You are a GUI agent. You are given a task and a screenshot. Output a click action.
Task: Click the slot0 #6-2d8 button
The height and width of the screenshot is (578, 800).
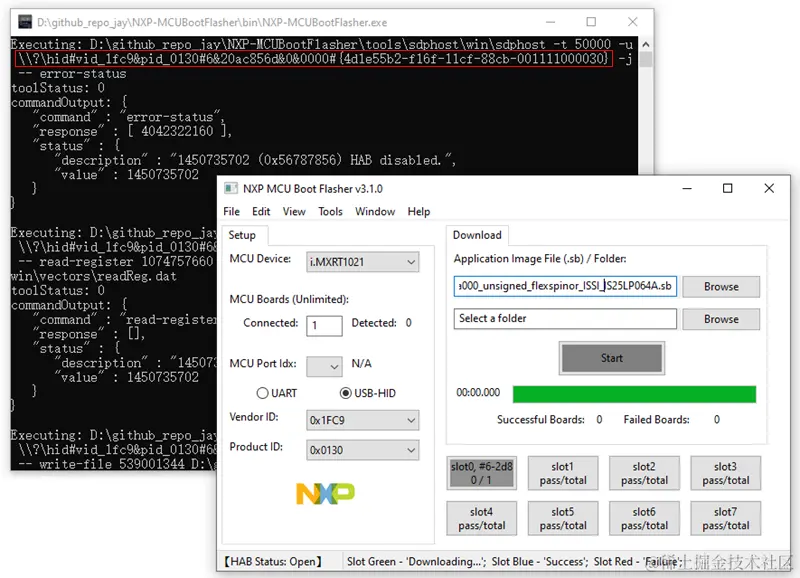pos(482,473)
